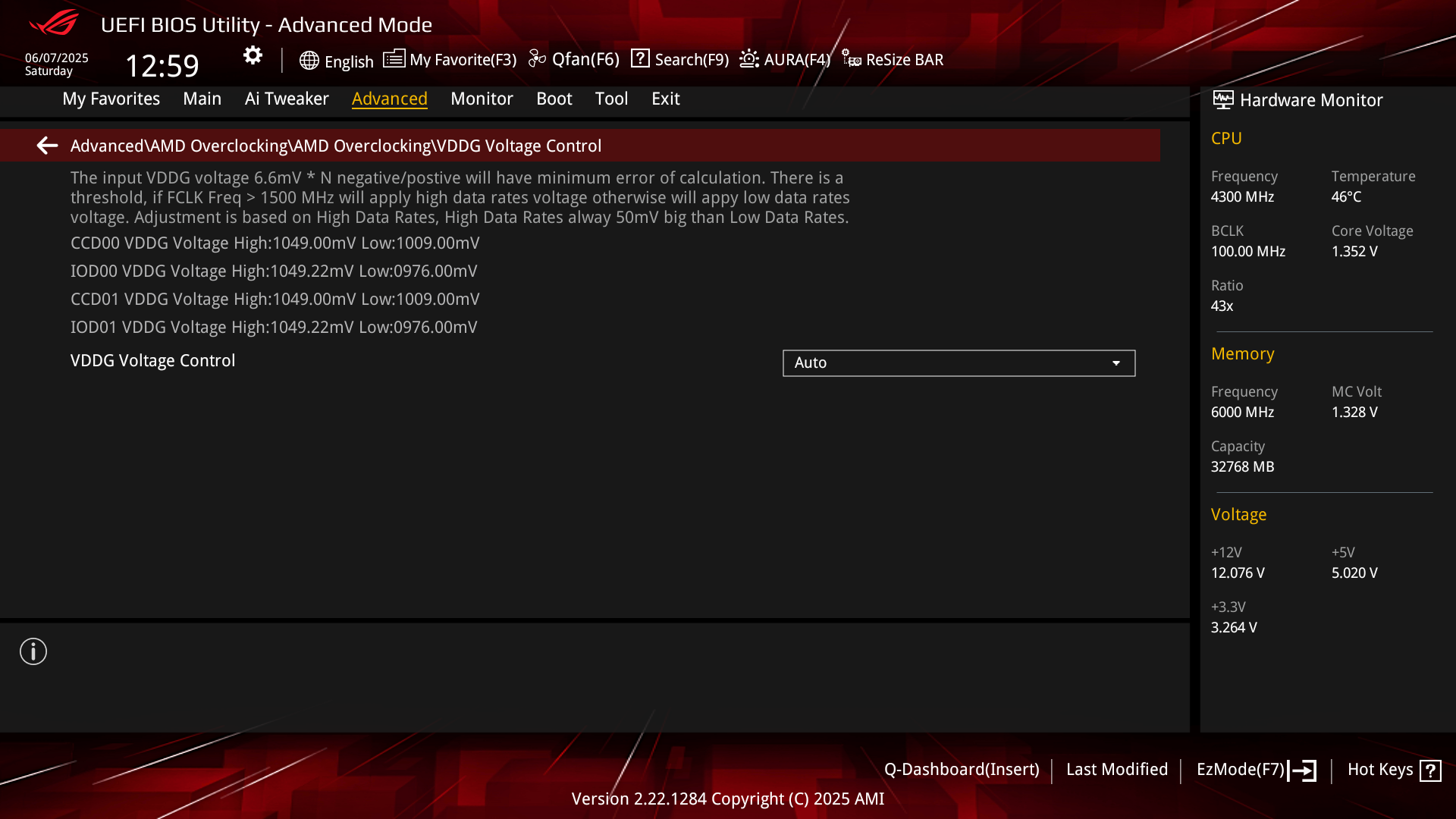Click the Ratio value 43x

pyautogui.click(x=1222, y=306)
